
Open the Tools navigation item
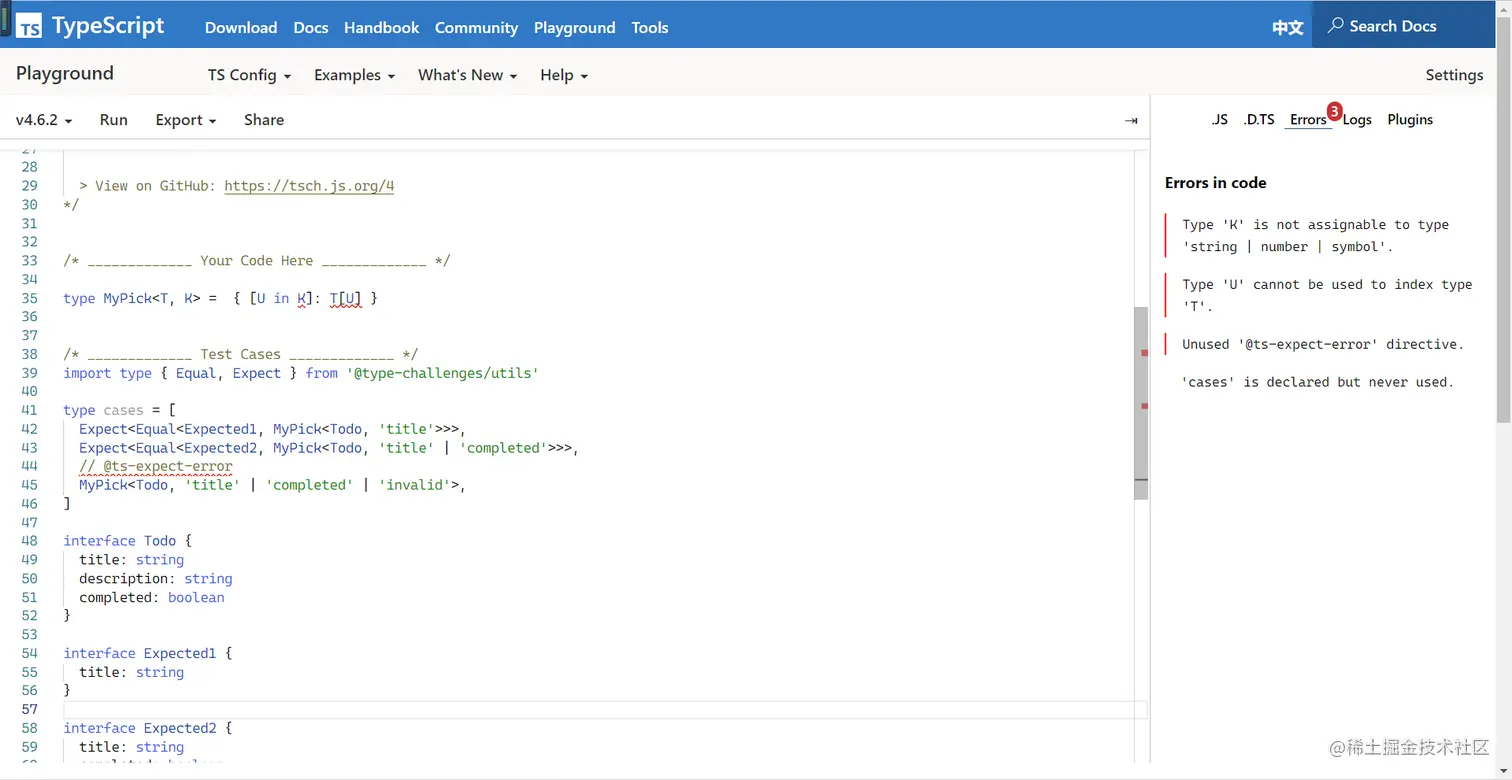(650, 27)
